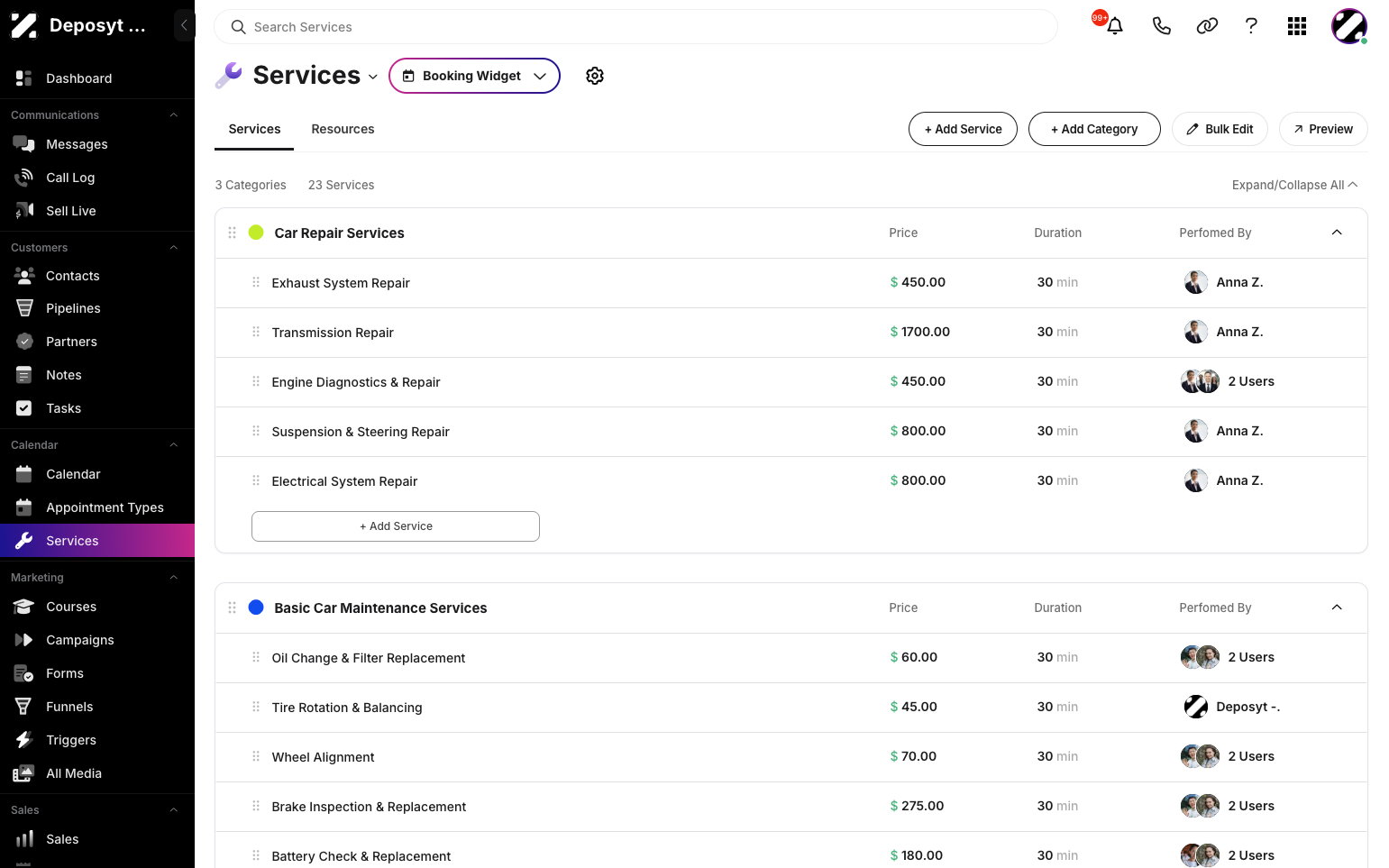
Task: Open the Booking Widget dropdown
Action: 474,76
